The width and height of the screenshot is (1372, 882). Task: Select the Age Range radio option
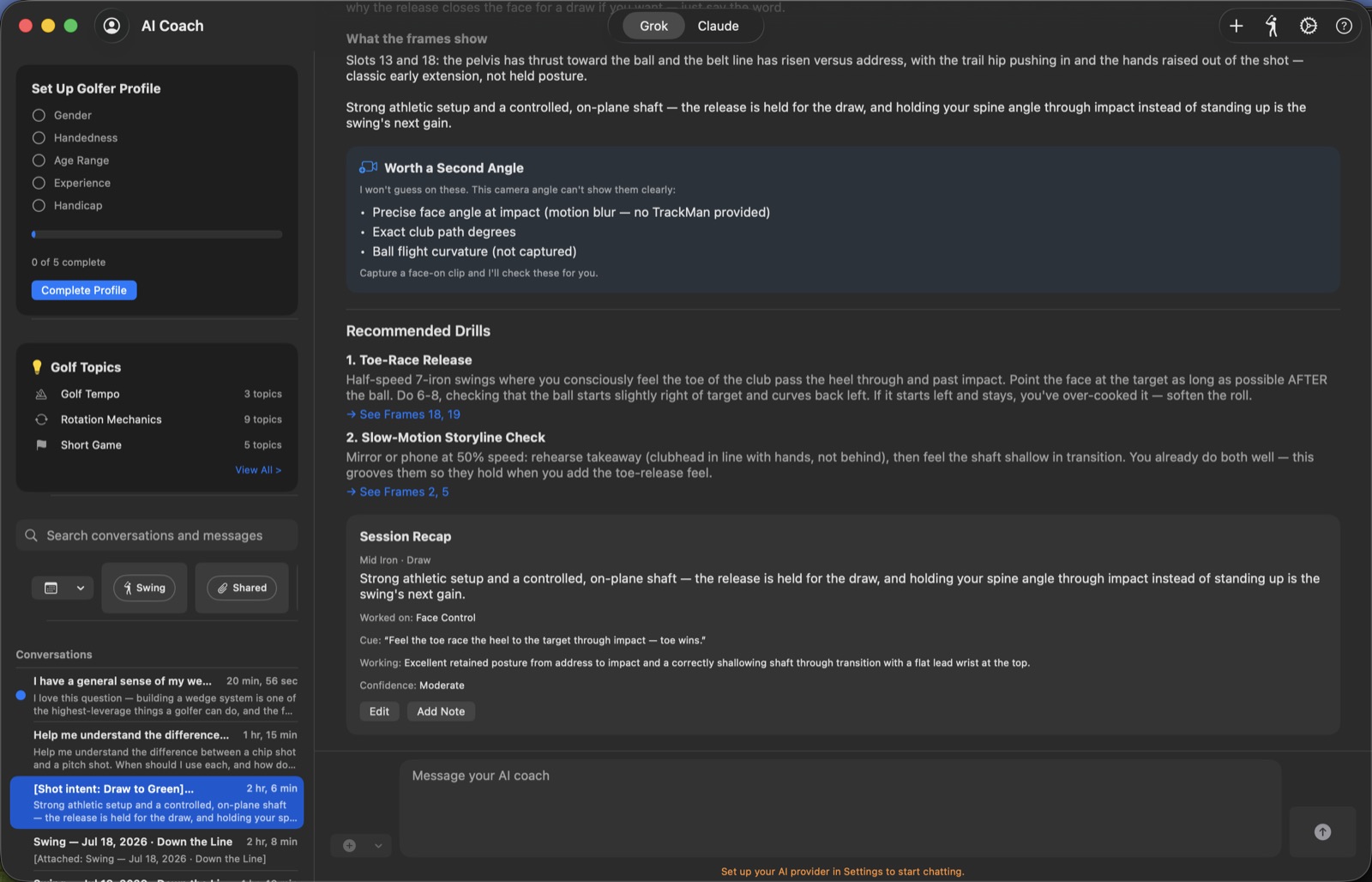(39, 160)
